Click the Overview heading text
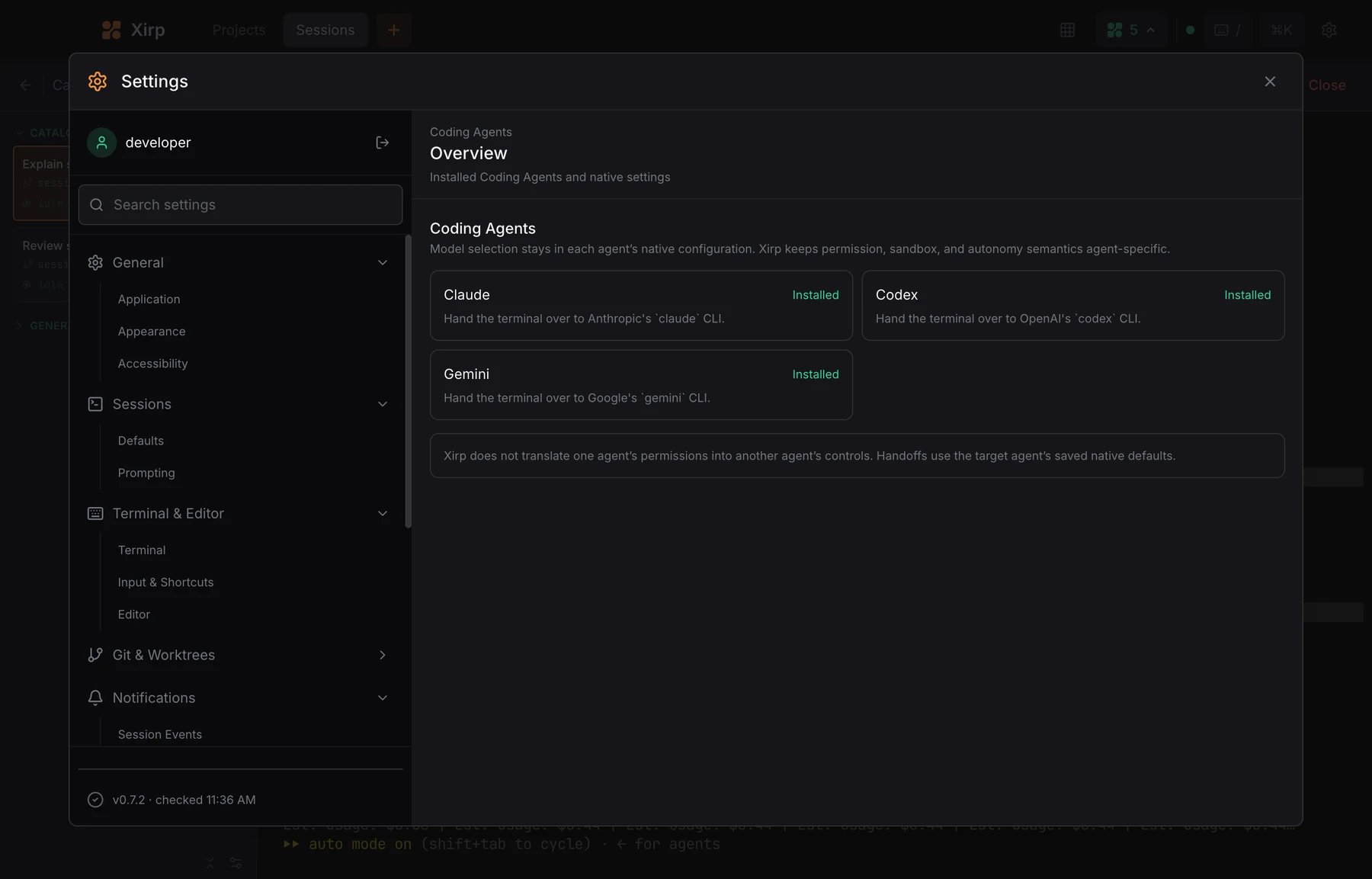The width and height of the screenshot is (1372, 879). [469, 153]
